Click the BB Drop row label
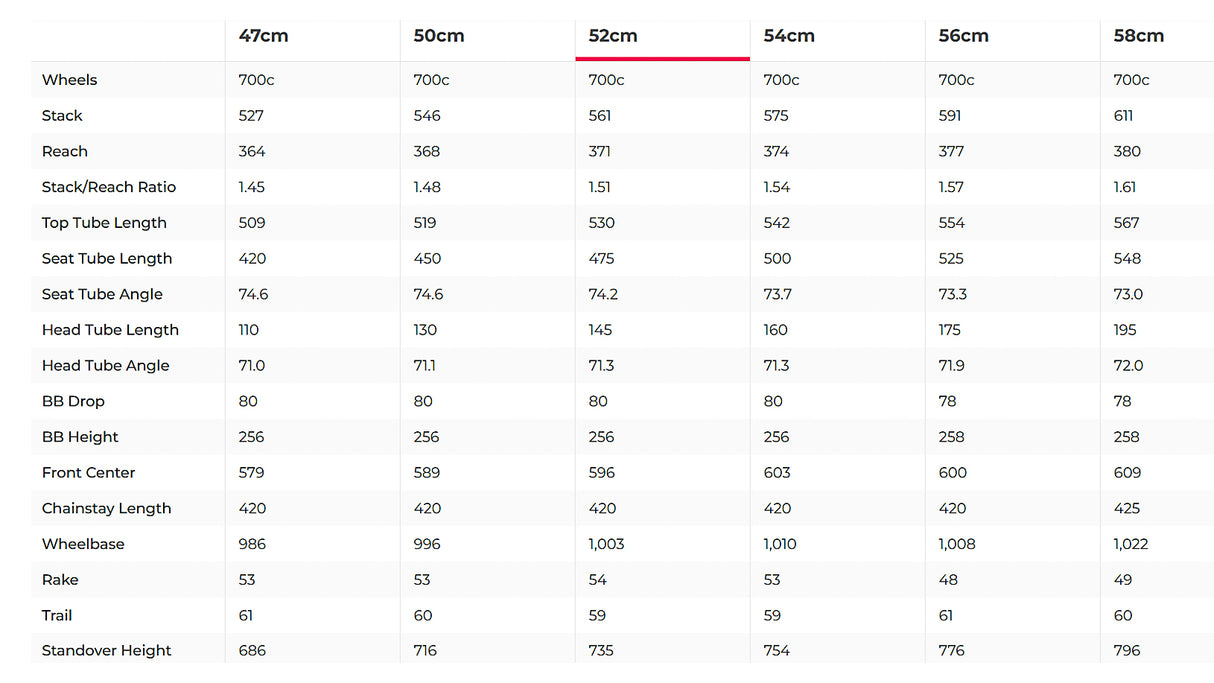The width and height of the screenshot is (1214, 683). [x=73, y=401]
